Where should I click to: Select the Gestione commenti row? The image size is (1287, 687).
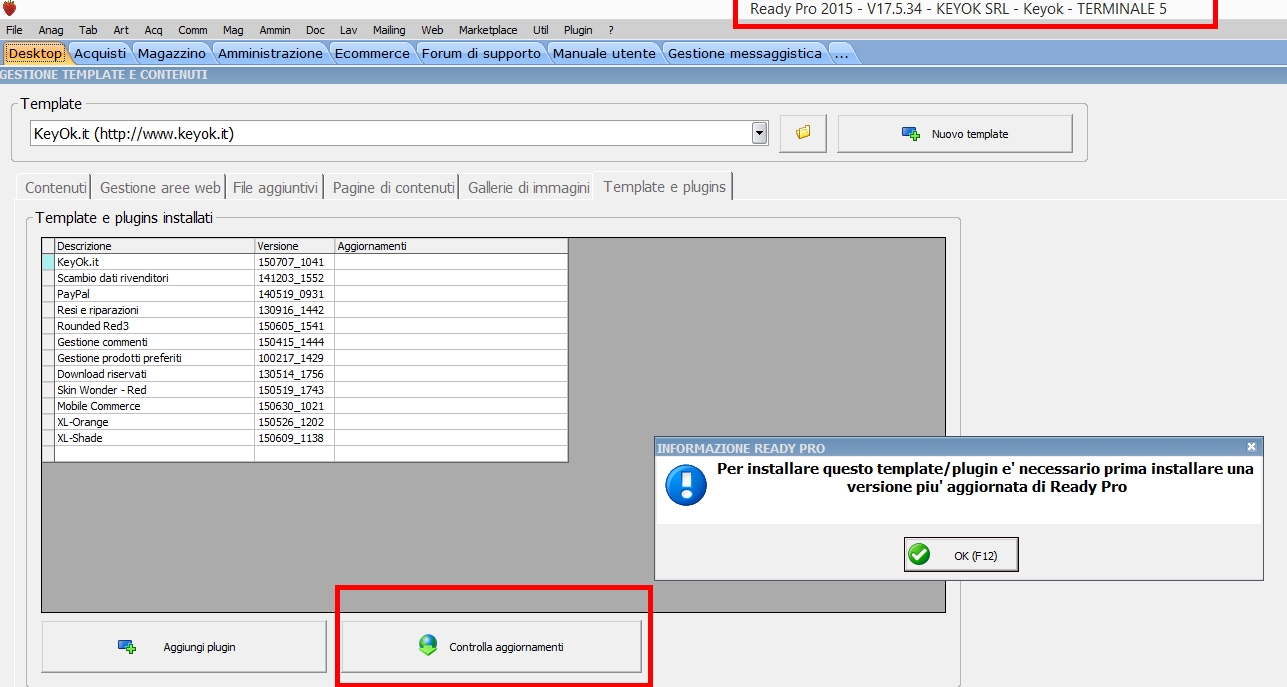305,342
